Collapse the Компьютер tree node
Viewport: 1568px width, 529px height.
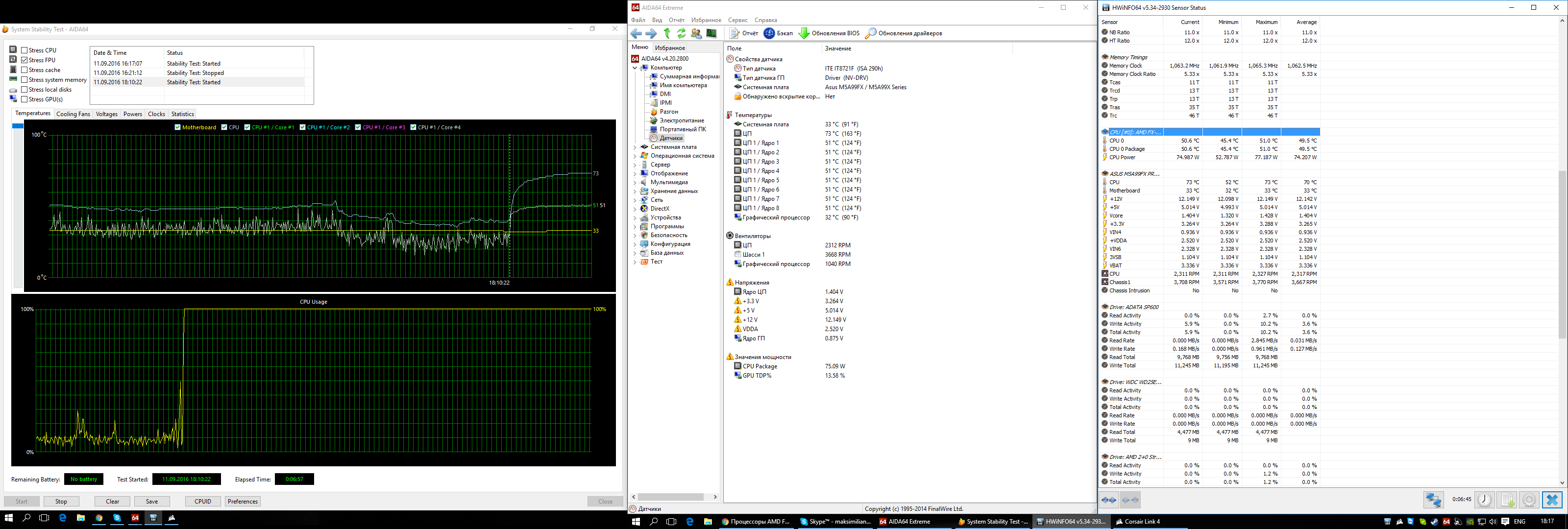point(635,68)
